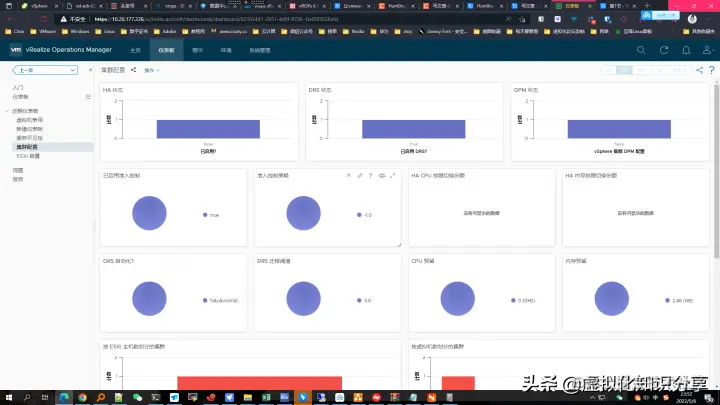Click the menu icon beside 仪表板 in sidebar
The width and height of the screenshot is (720, 405).
click(88, 97)
